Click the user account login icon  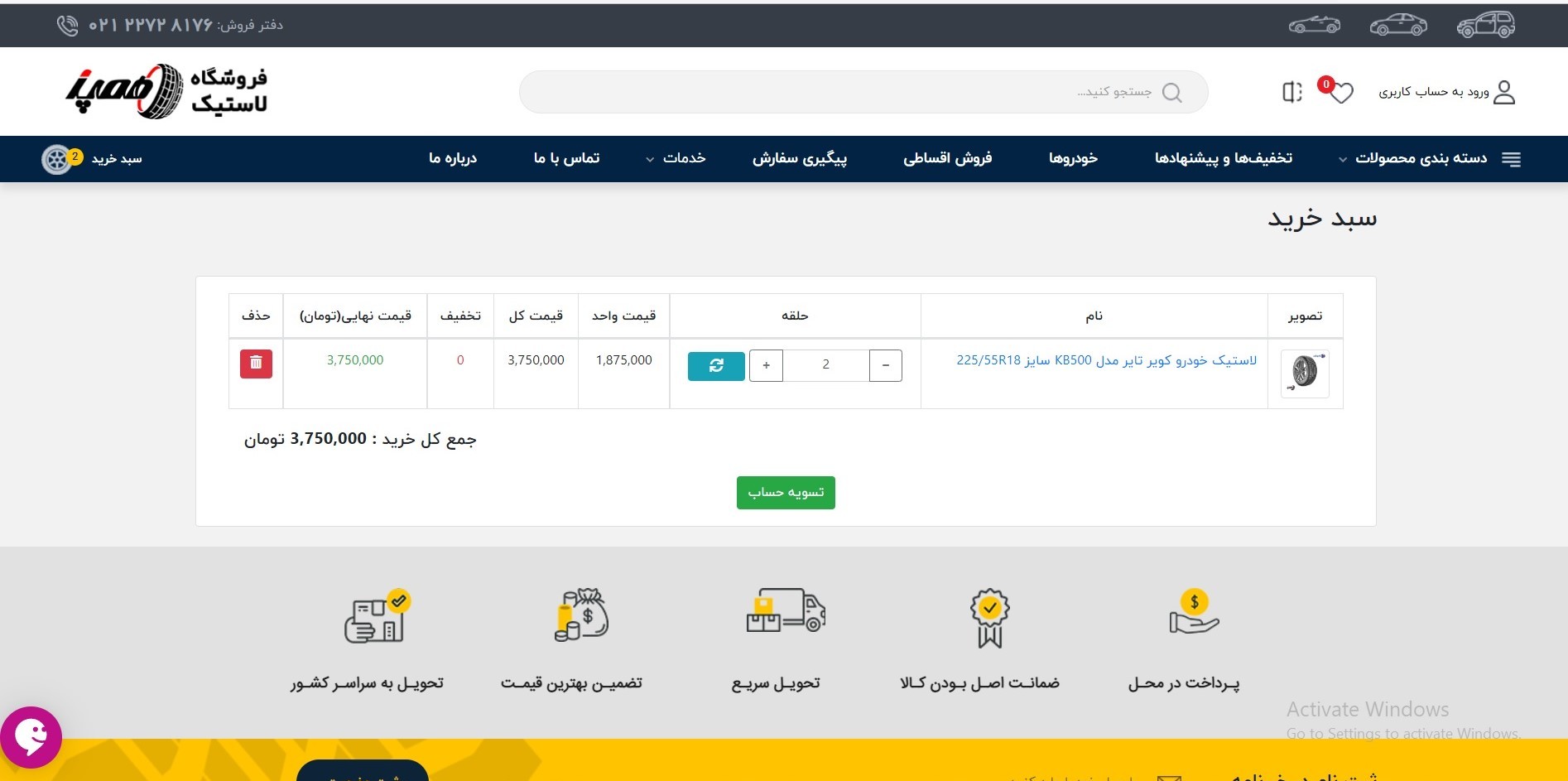pyautogui.click(x=1504, y=92)
